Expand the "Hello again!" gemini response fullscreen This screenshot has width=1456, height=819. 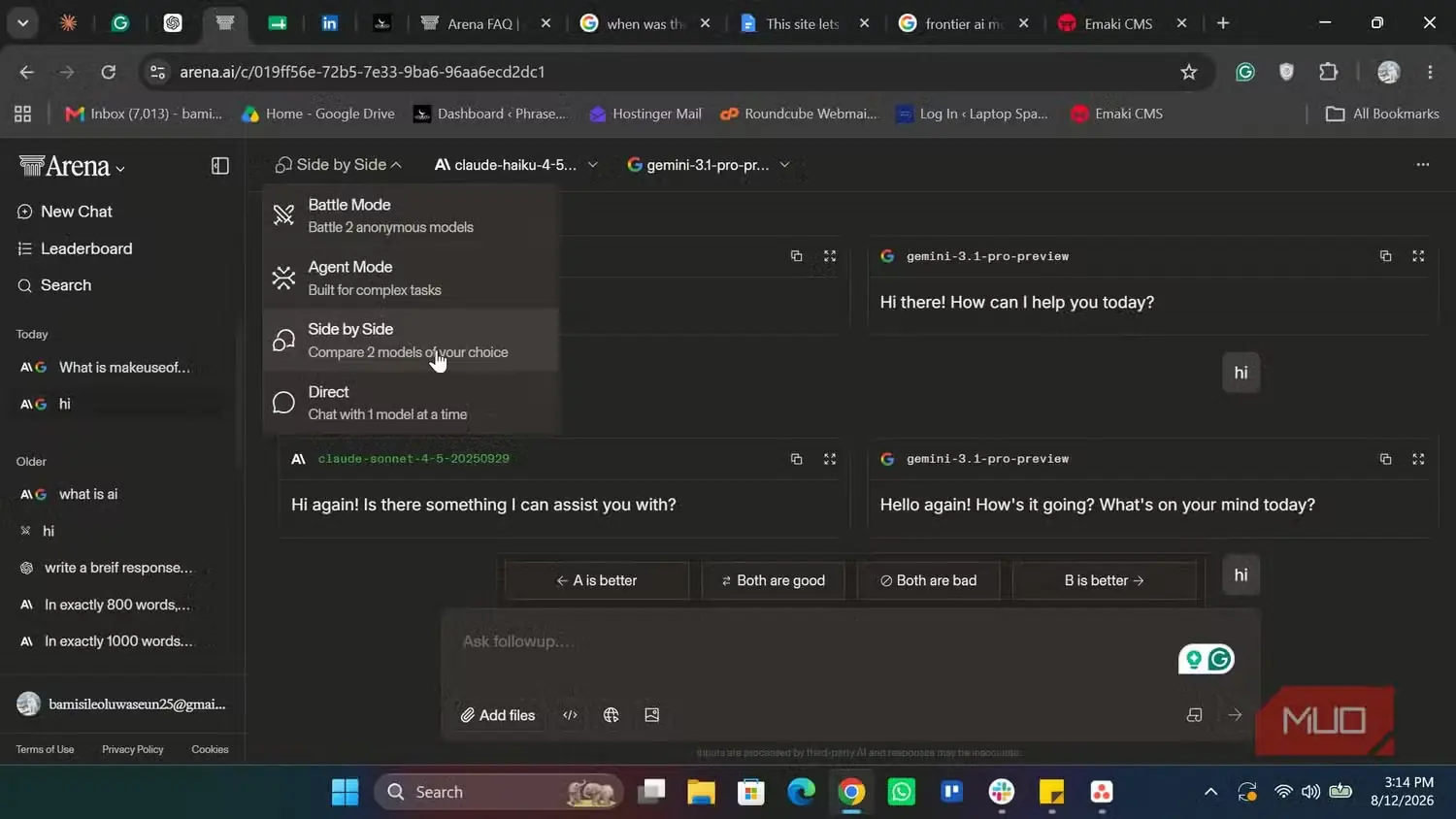[x=1418, y=459]
